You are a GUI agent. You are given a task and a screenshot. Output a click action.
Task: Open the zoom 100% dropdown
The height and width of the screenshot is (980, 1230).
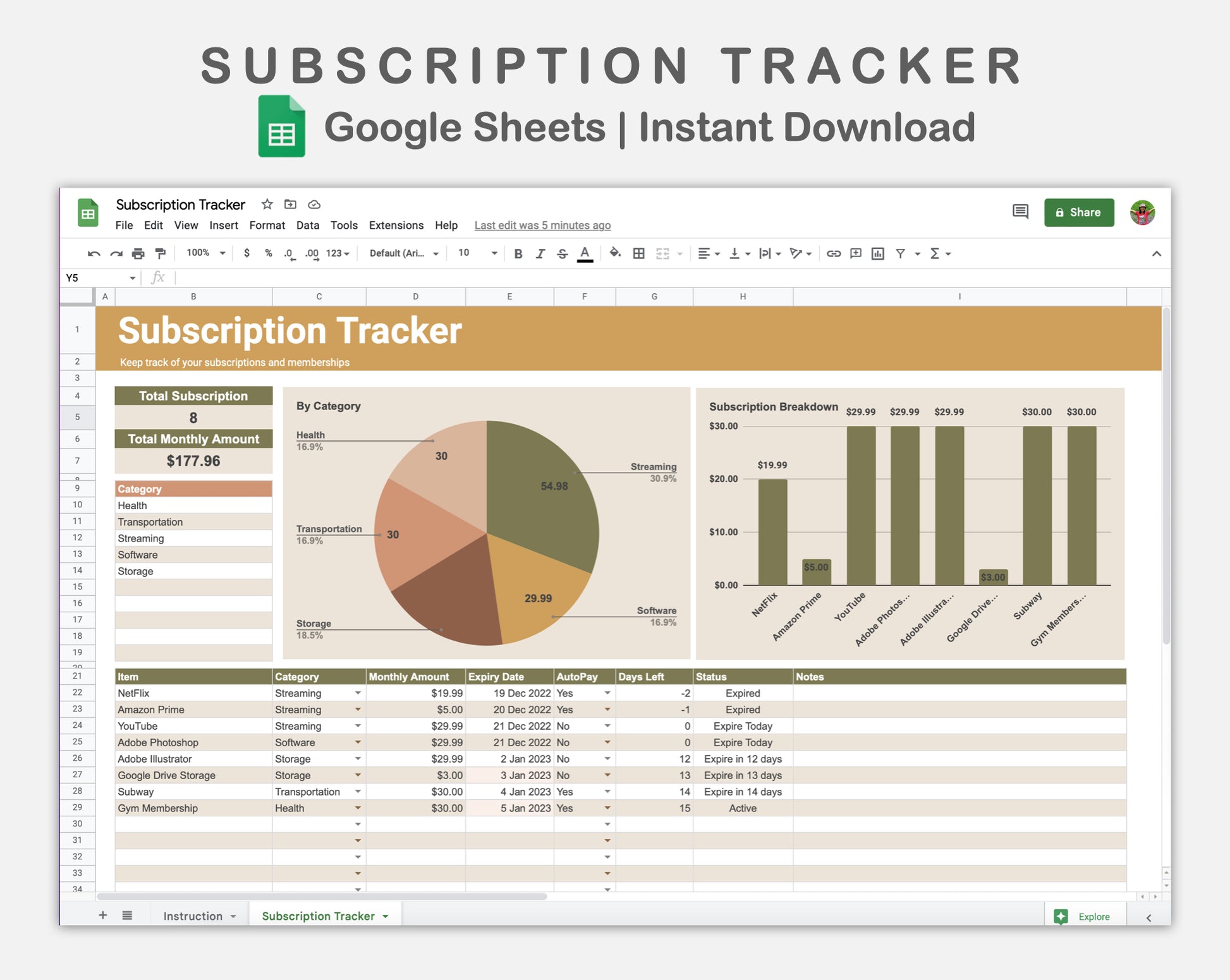206,253
